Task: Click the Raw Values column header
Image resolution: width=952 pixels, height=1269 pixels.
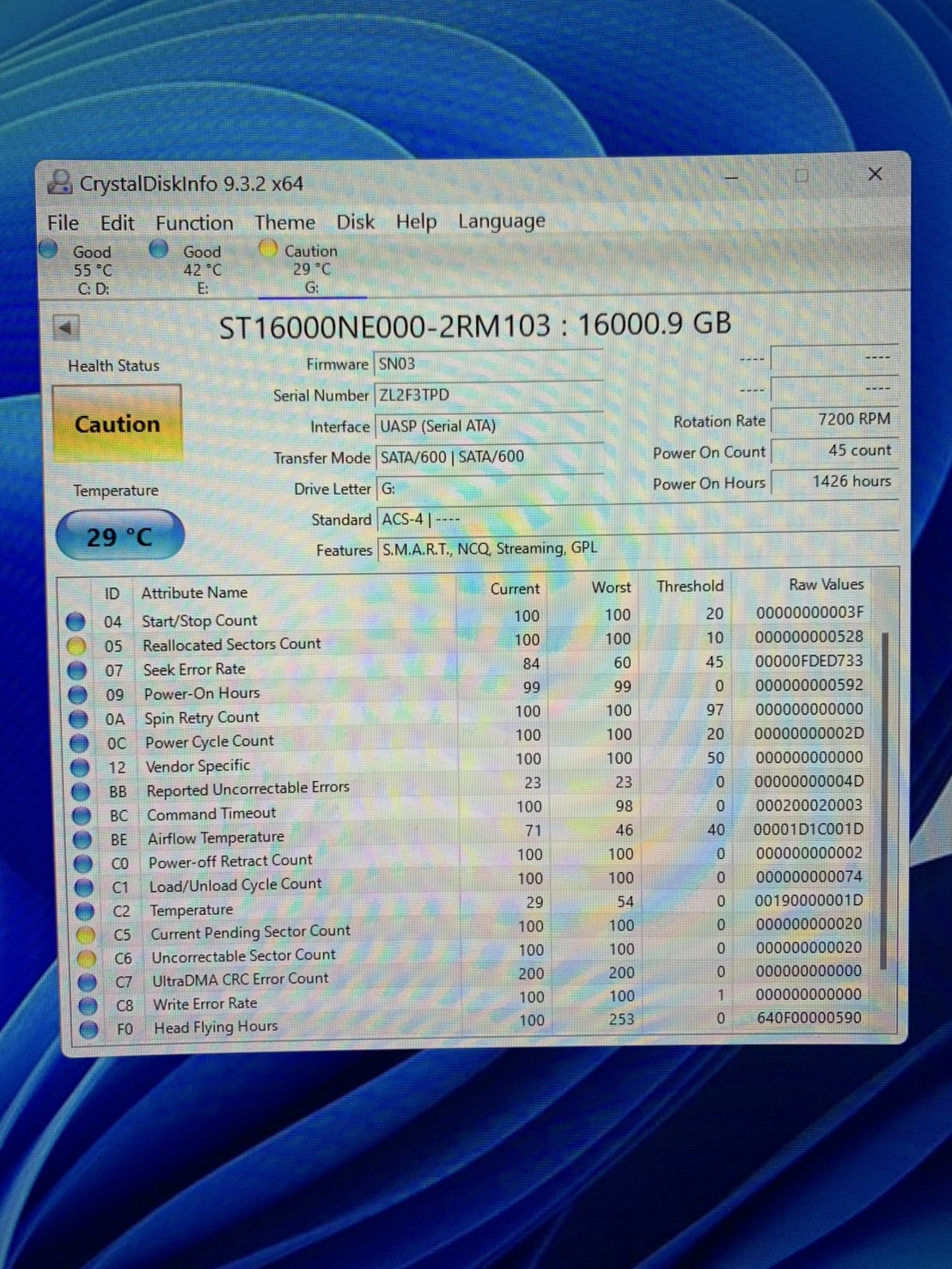Action: coord(826,585)
